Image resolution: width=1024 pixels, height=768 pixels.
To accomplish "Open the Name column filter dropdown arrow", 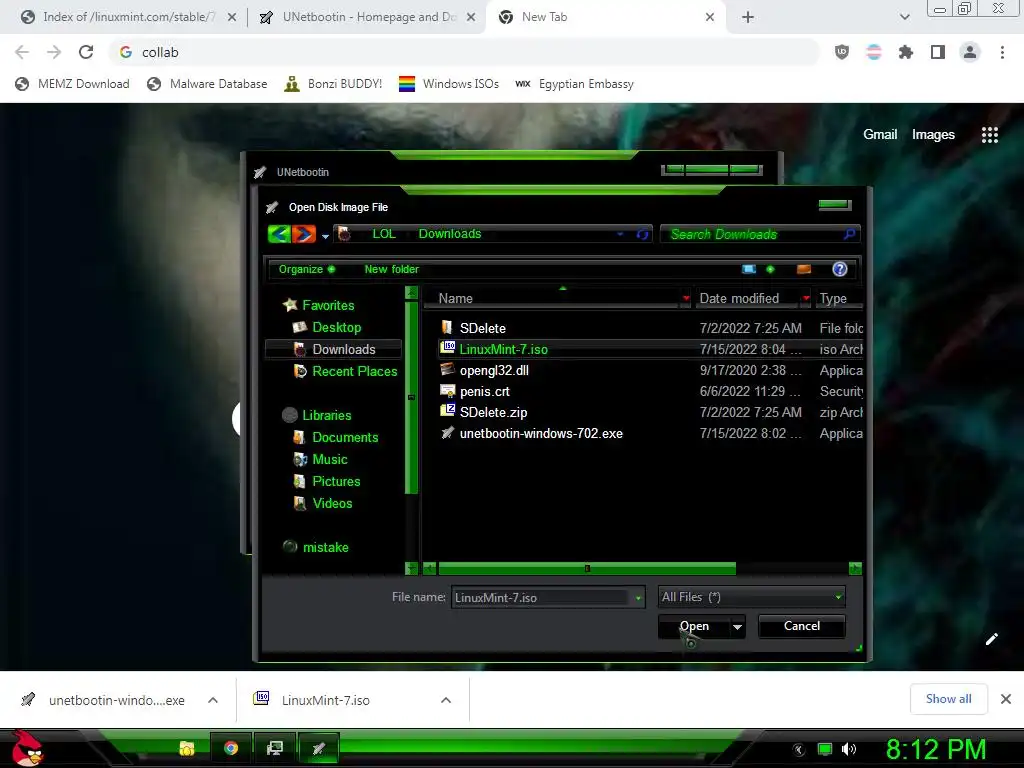I will 686,298.
